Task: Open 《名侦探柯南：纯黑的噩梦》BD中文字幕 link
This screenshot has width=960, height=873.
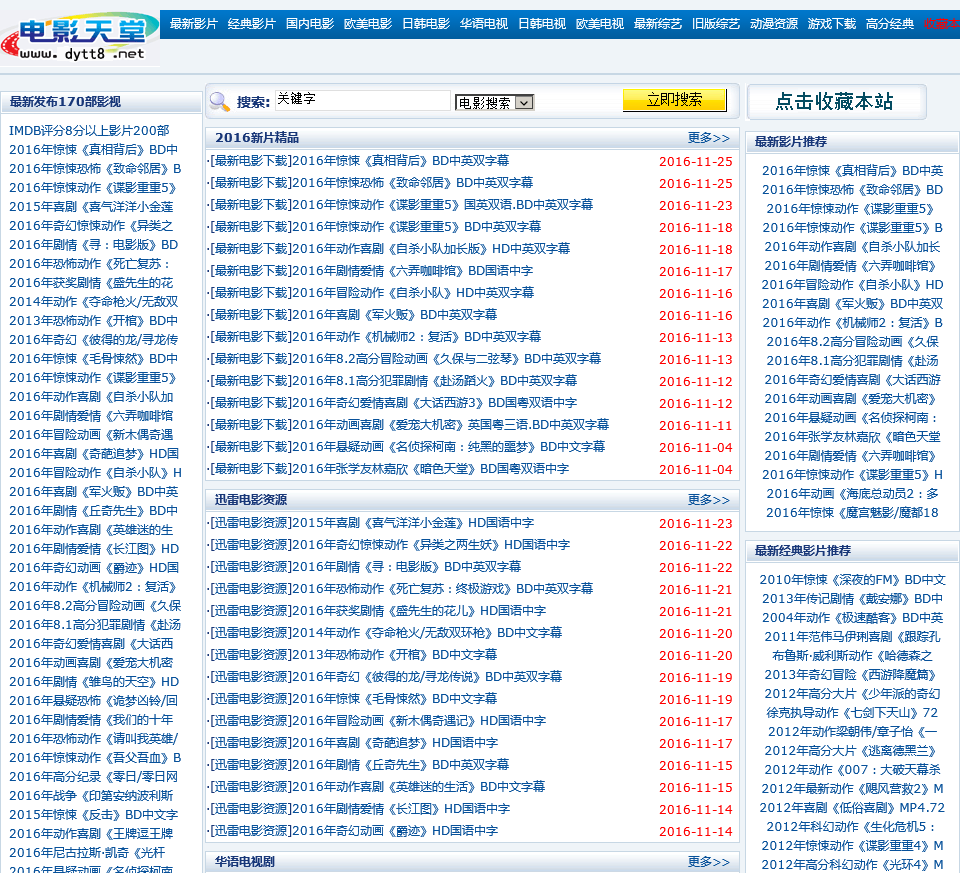Action: point(448,448)
